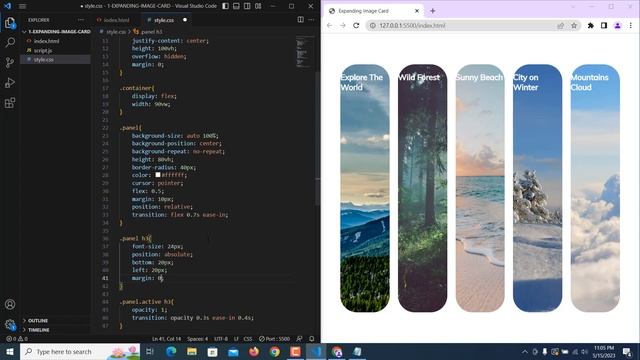The width and height of the screenshot is (640, 360).
Task: Expand the City on Winter image card
Action: click(538, 188)
